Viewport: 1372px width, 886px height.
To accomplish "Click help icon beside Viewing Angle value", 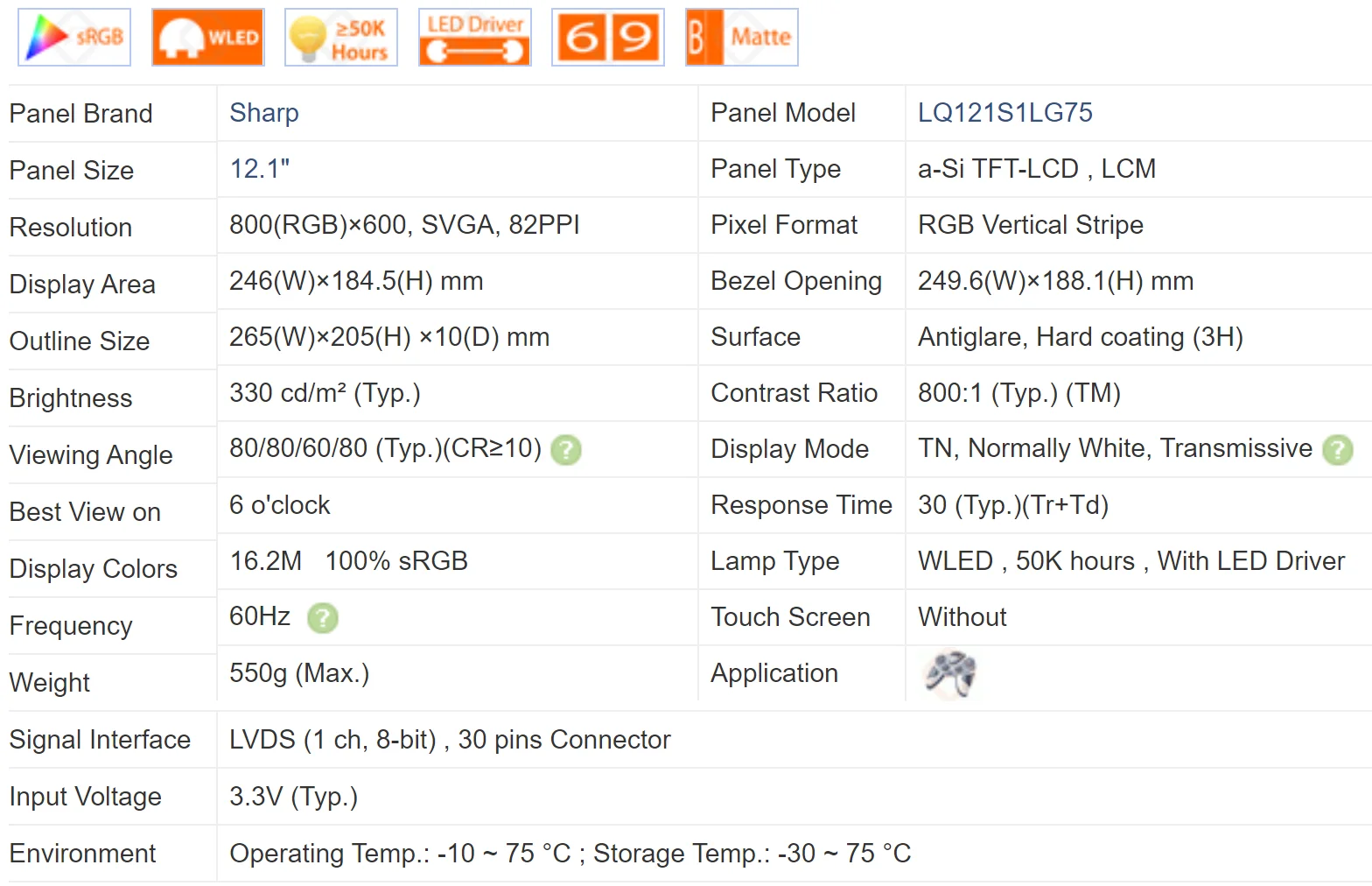I will (566, 450).
